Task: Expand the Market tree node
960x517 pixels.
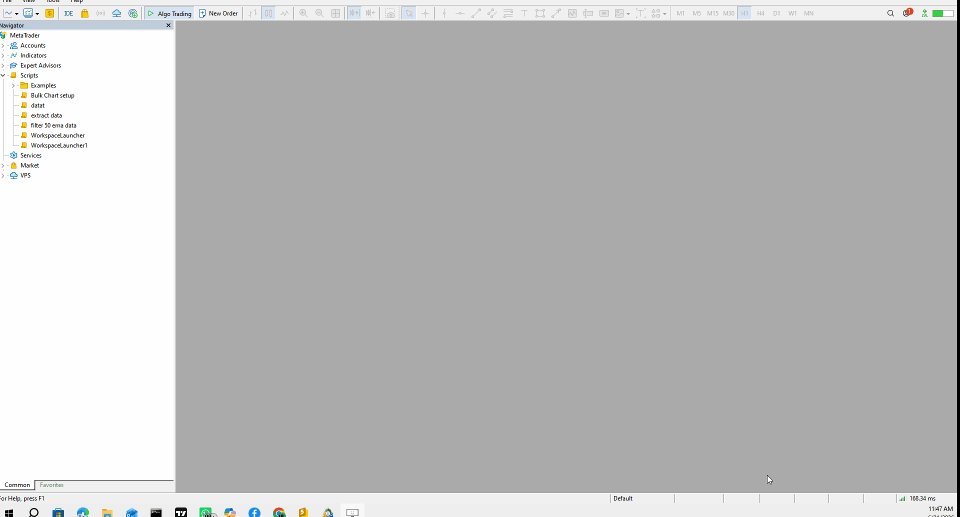Action: [x=3, y=165]
